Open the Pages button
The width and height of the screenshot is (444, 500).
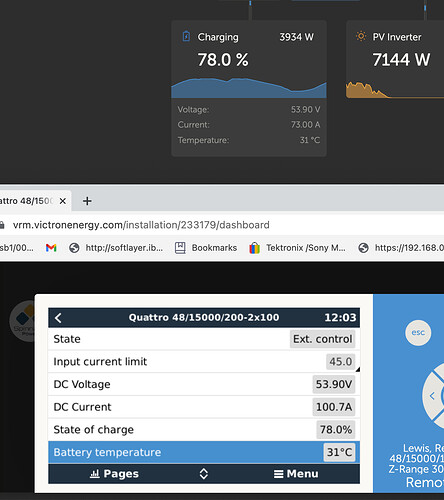coord(114,474)
